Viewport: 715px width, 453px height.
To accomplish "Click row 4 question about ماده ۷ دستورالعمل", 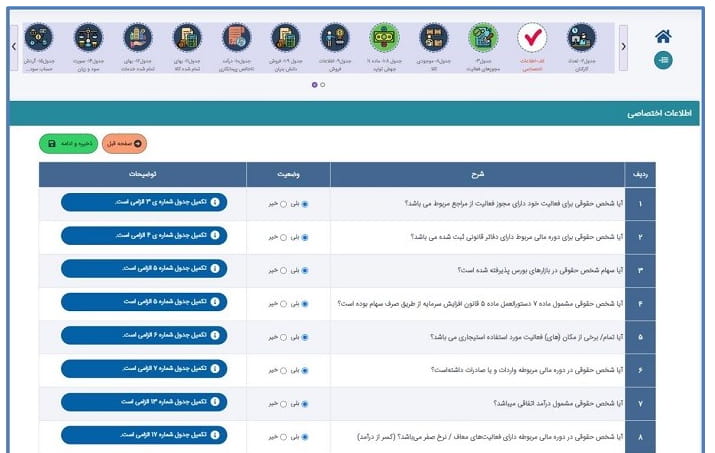I will [480, 303].
